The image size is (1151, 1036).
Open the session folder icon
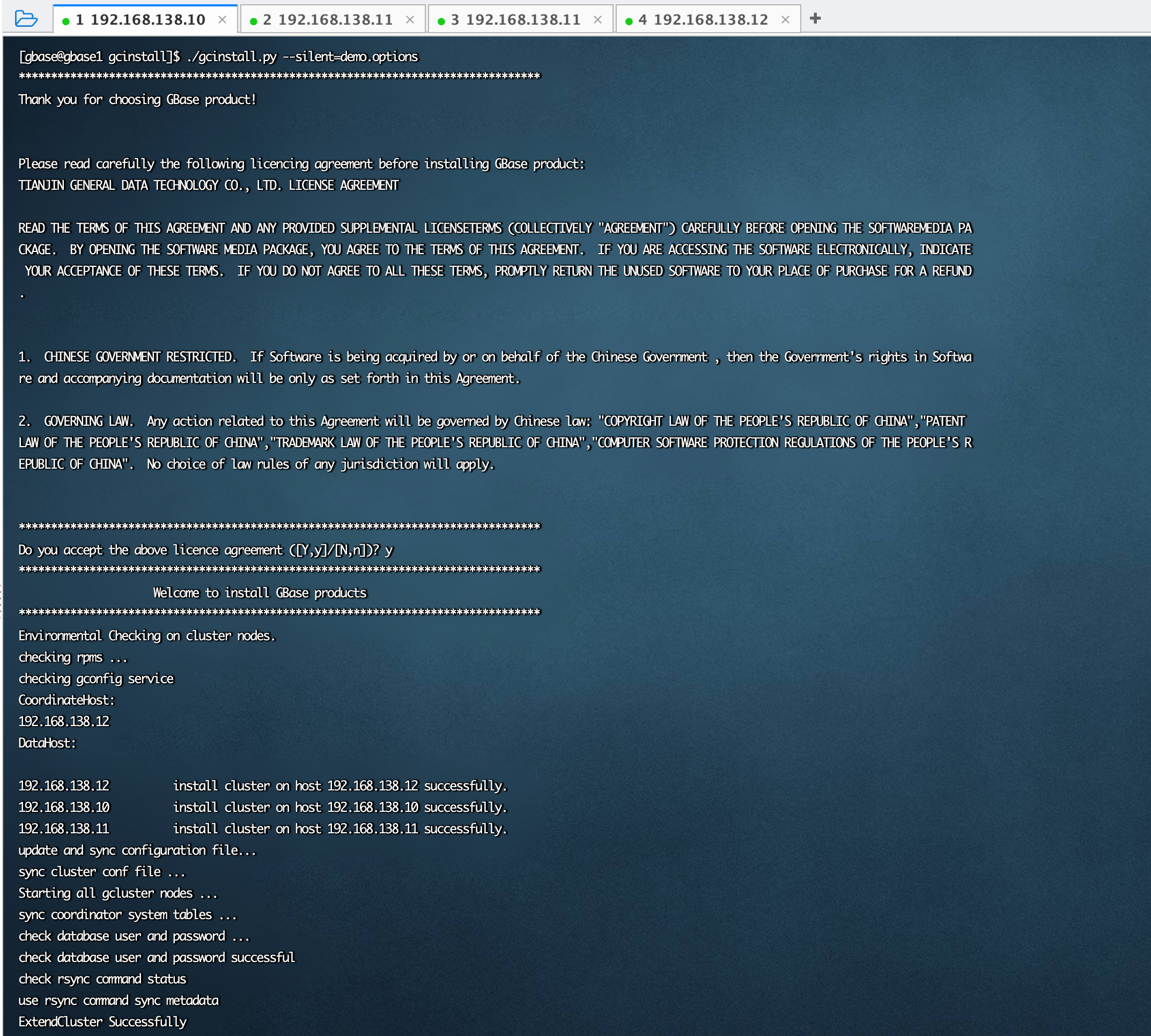coord(26,19)
